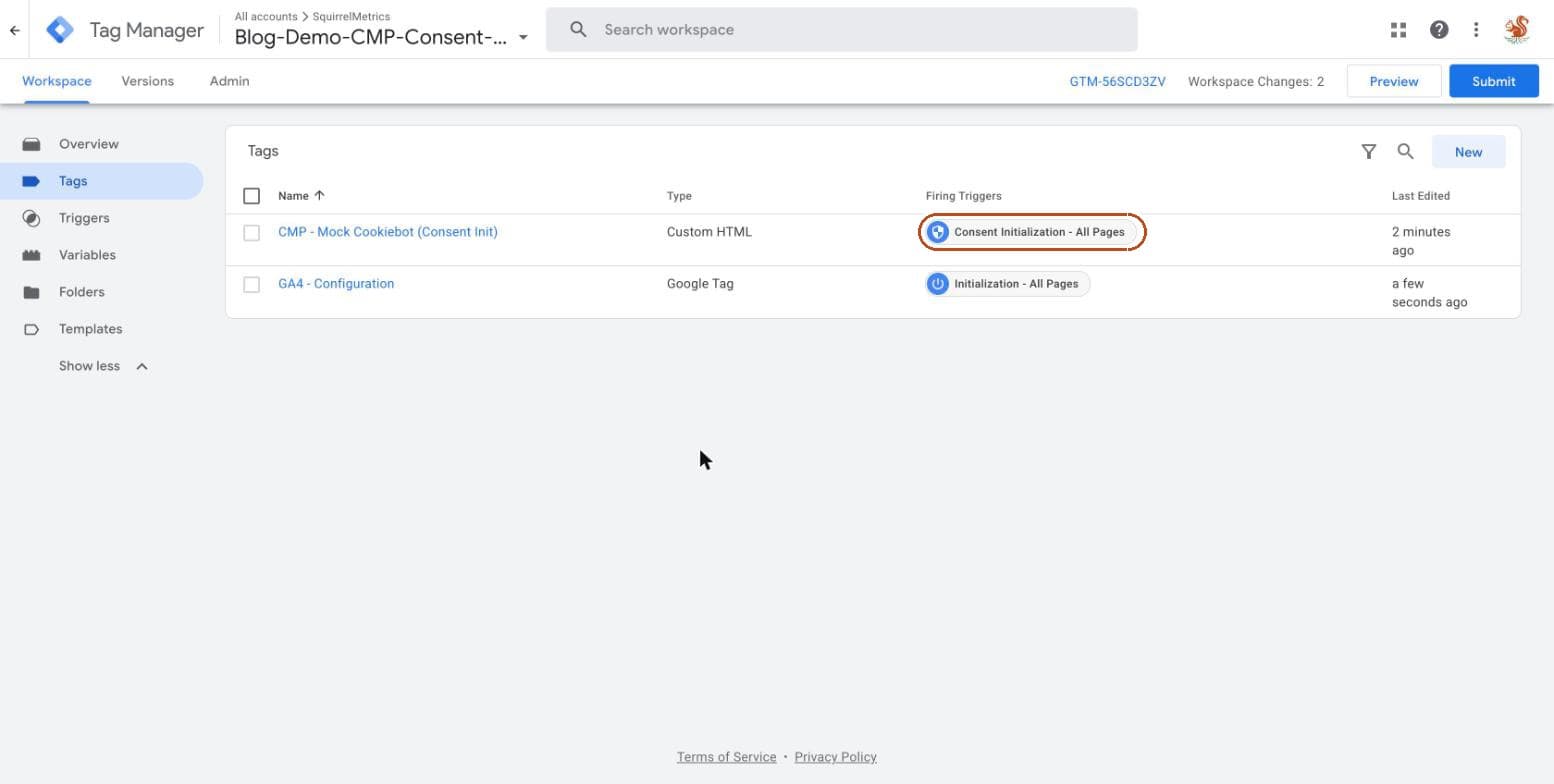Open the GTM-56SCD3ZV container ID link
The width and height of the screenshot is (1554, 784).
tap(1117, 81)
